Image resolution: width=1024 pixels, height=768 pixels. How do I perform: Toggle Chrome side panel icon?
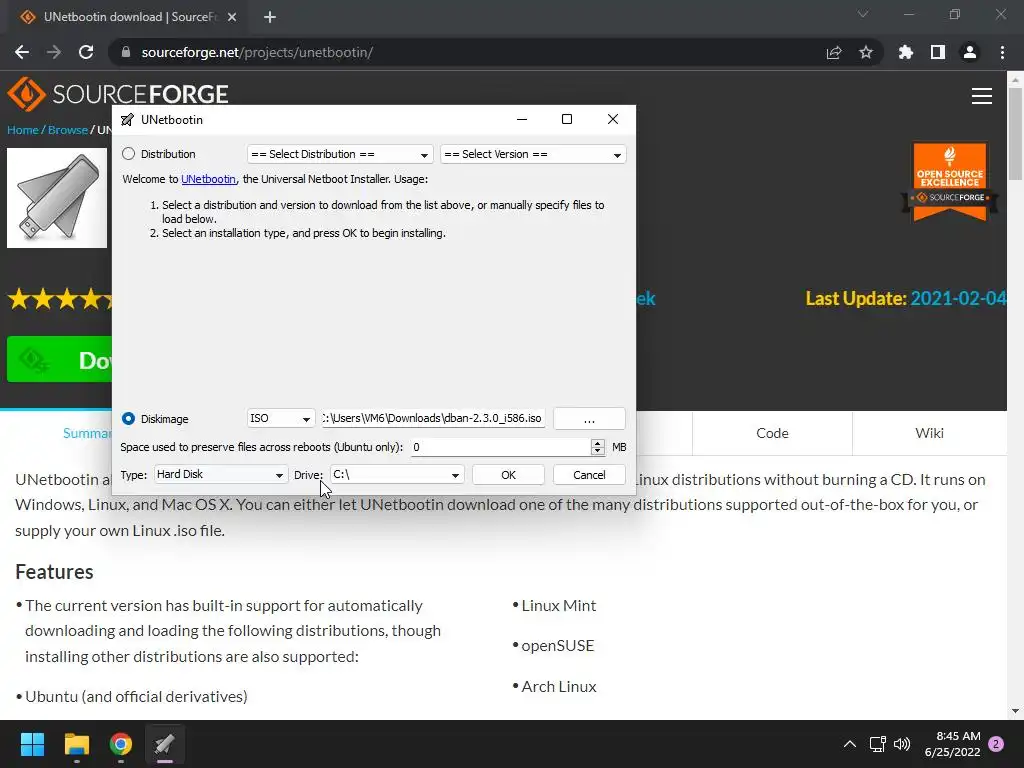938,52
